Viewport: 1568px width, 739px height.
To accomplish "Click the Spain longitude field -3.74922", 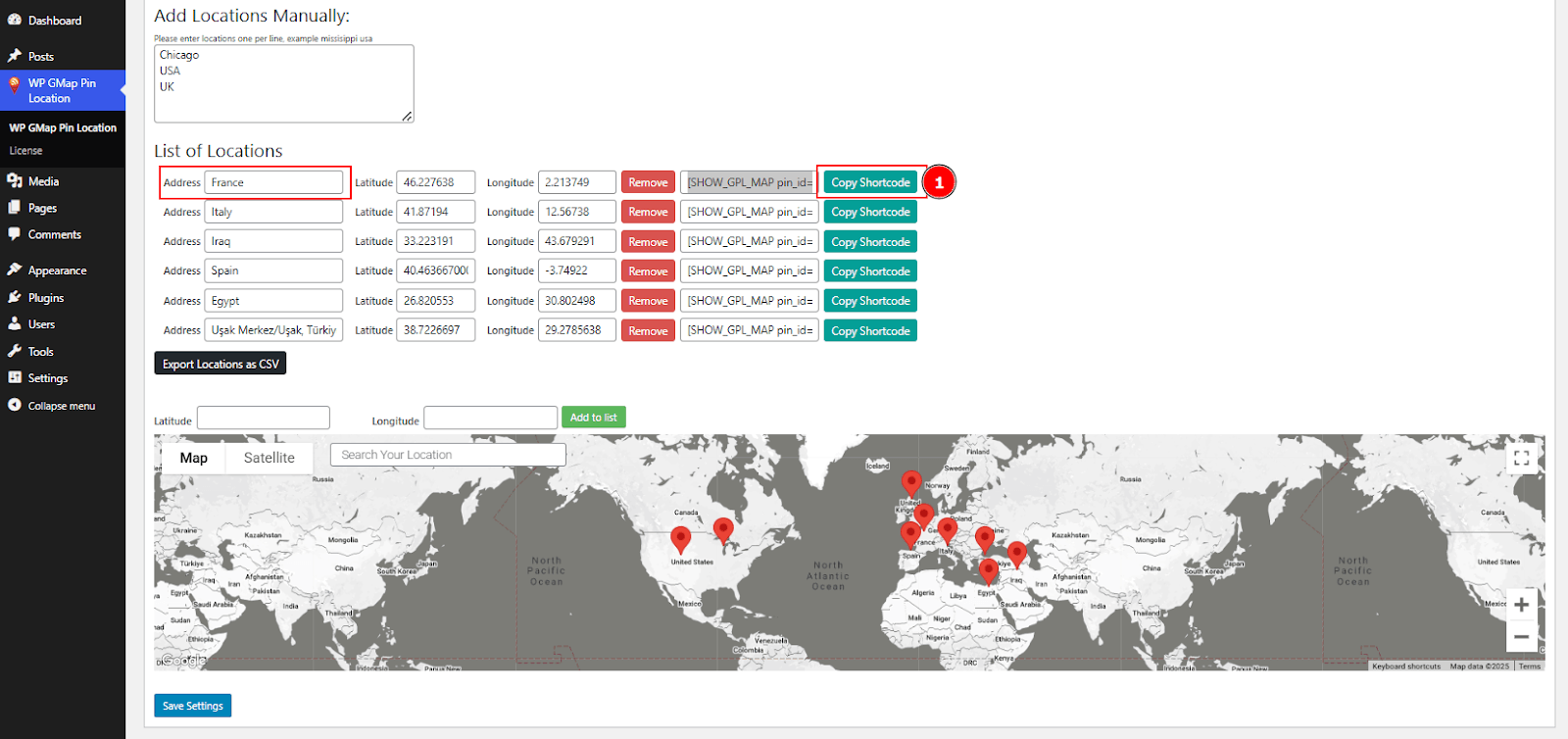I will (577, 271).
